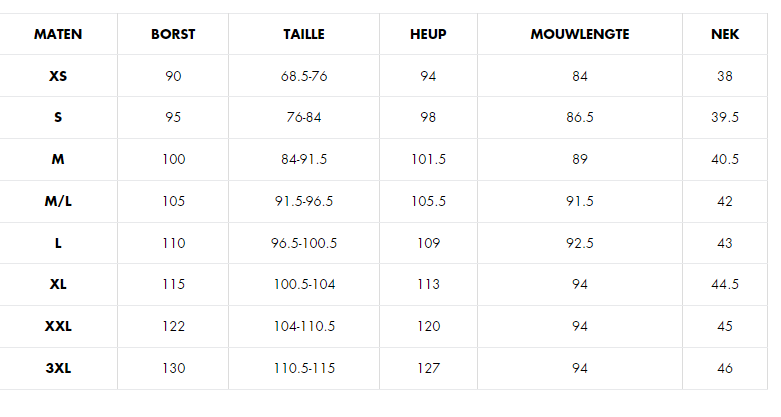Select the M size row label
Screen dimensions: 781x417
pyautogui.click(x=58, y=159)
